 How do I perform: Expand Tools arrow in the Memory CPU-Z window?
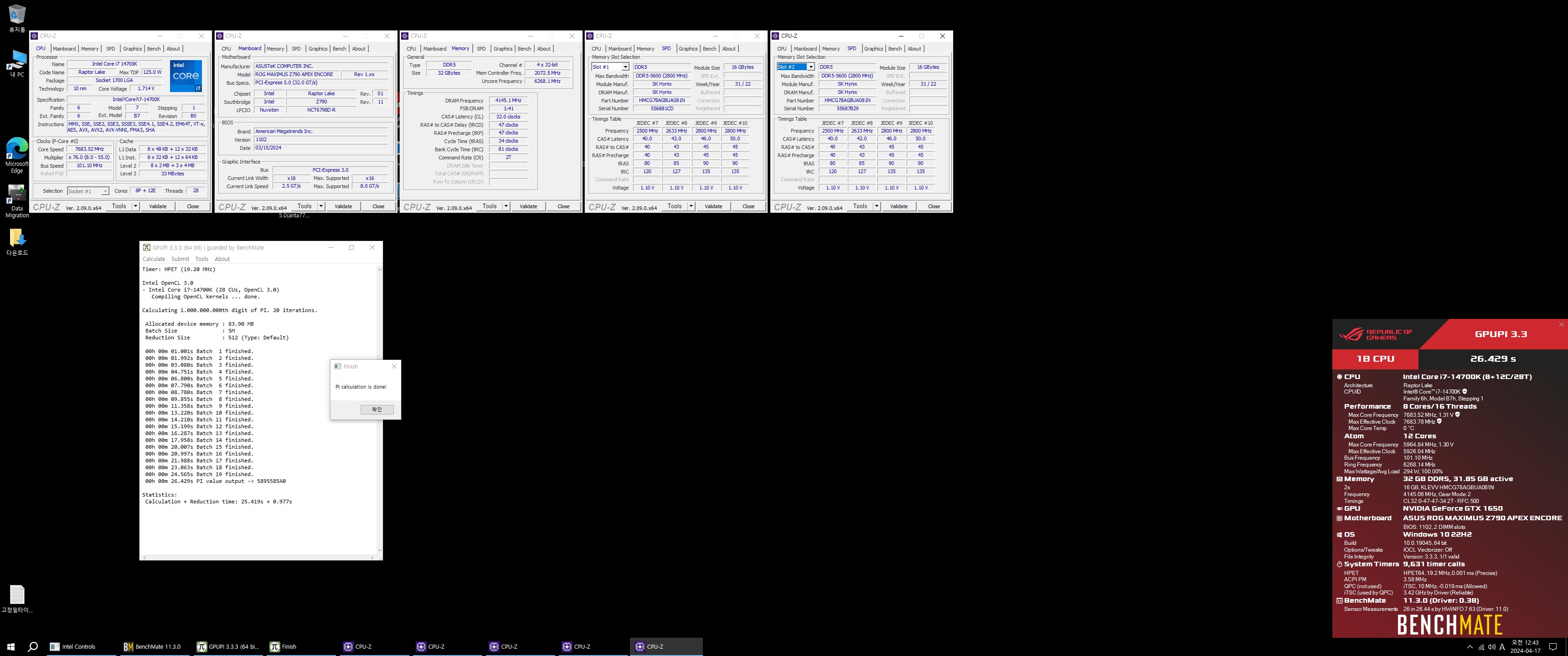506,206
